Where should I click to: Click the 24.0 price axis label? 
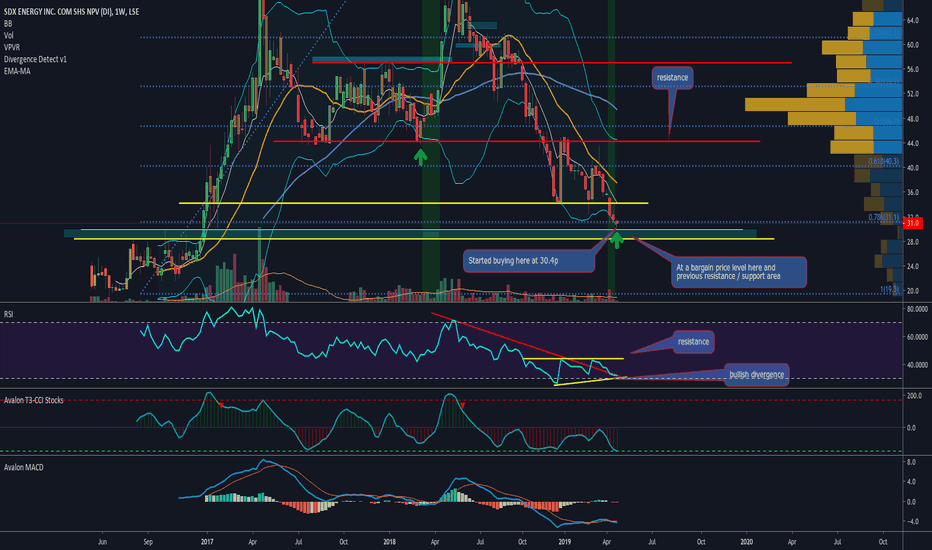click(912, 266)
